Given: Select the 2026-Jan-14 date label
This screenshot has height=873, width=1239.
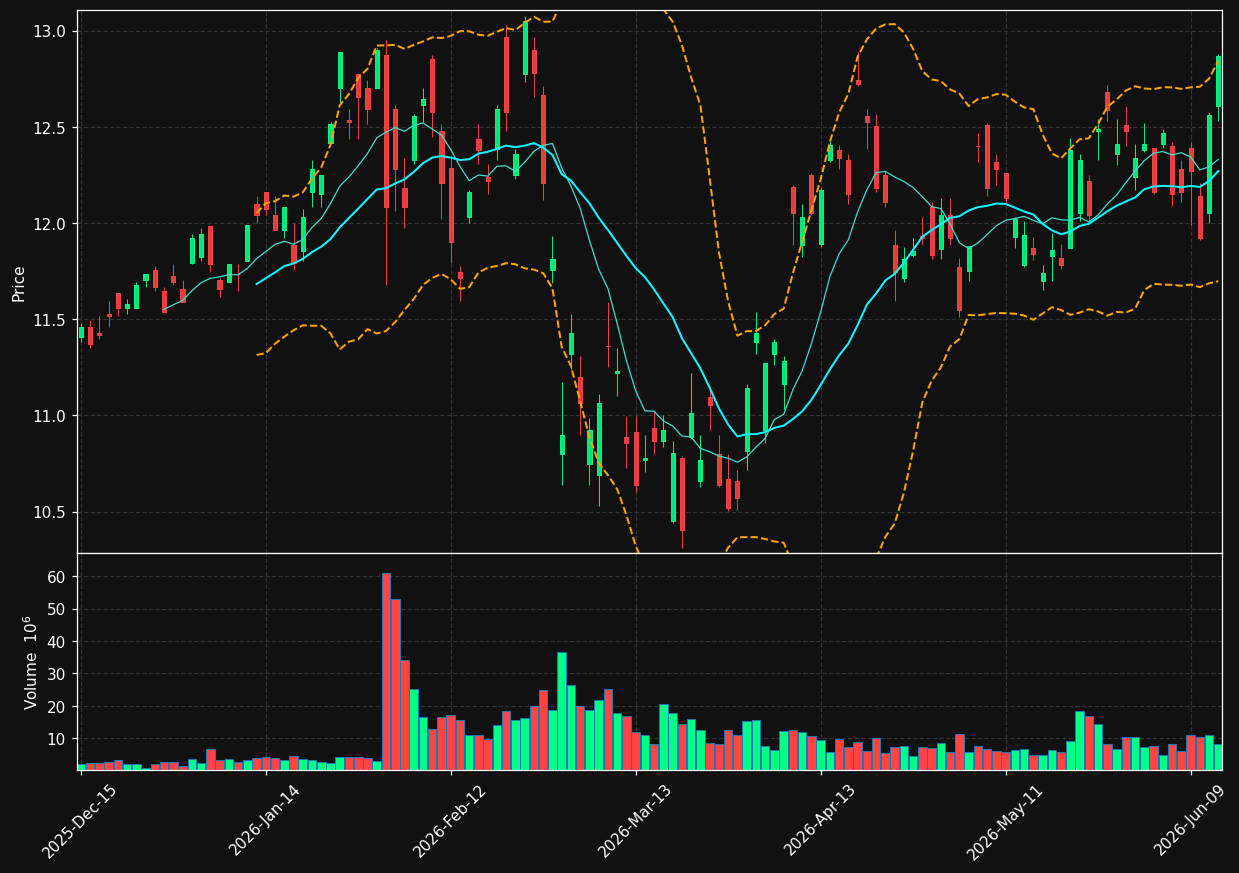Looking at the screenshot, I should (x=265, y=821).
